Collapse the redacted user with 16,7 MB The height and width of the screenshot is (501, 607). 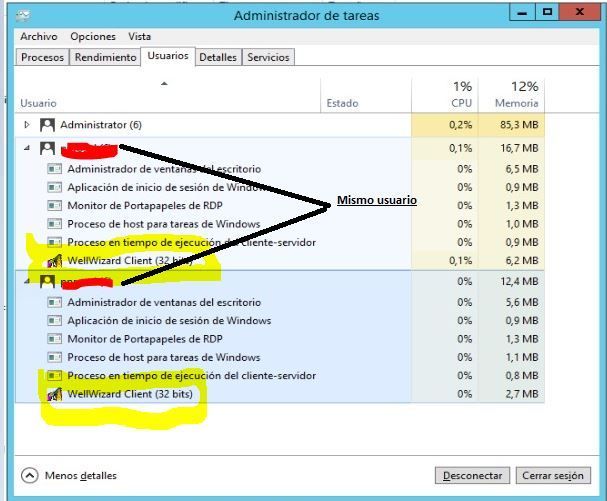coord(27,148)
